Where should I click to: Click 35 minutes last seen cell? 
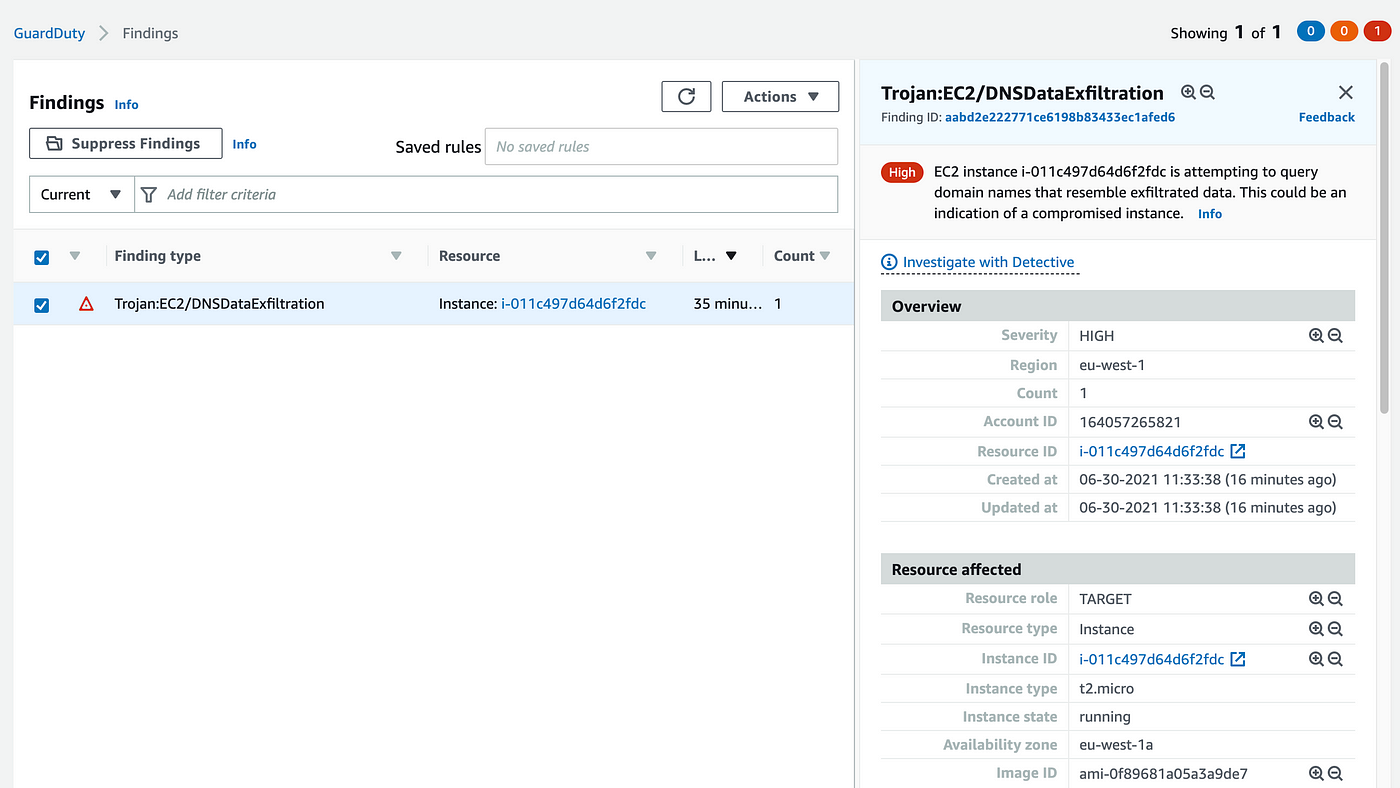(x=727, y=304)
